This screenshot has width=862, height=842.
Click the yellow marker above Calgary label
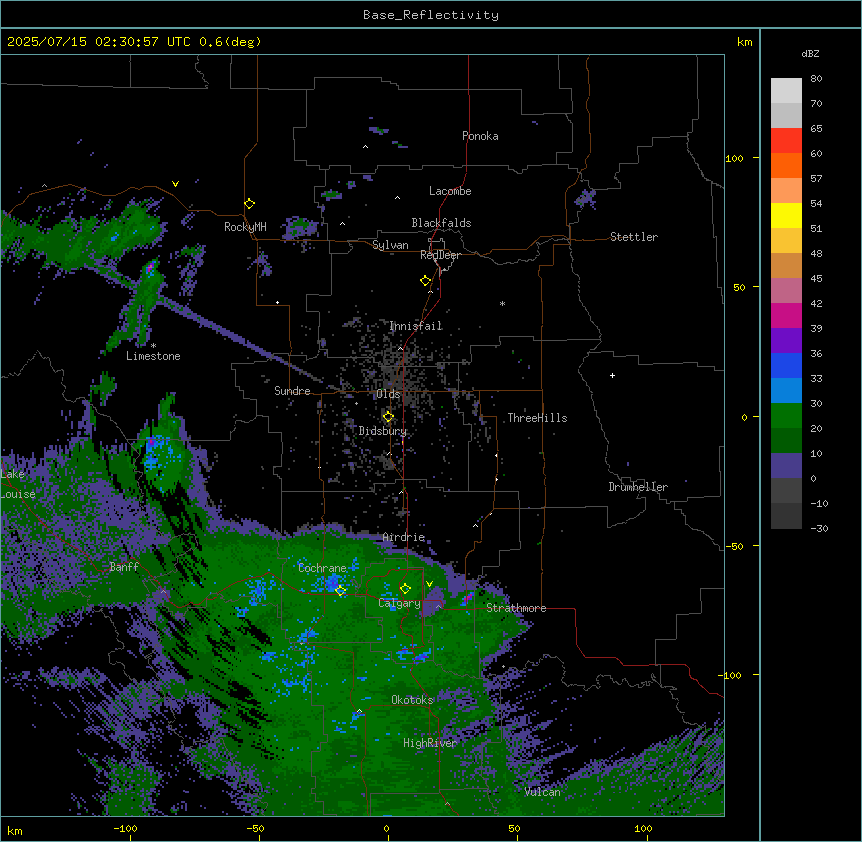tap(405, 589)
